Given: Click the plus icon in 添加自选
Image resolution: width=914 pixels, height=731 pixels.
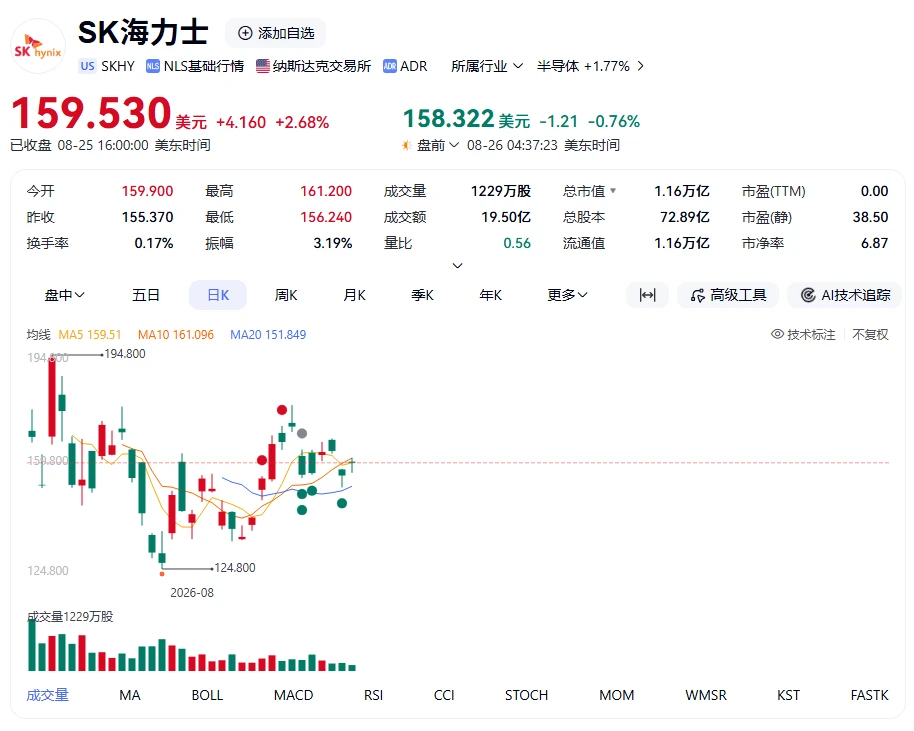Looking at the screenshot, I should pos(245,33).
